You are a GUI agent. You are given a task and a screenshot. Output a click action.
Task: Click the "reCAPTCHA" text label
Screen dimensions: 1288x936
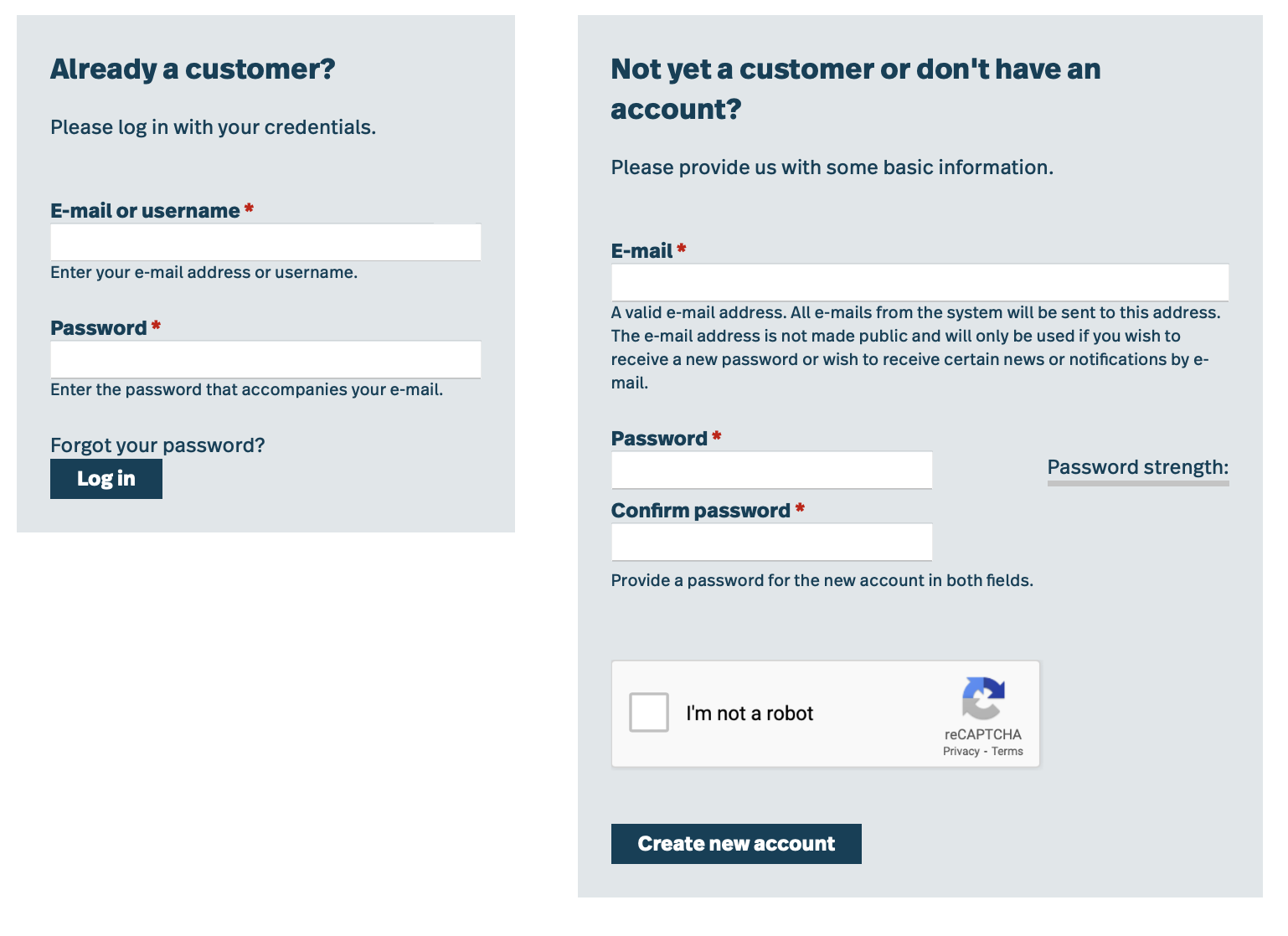click(983, 734)
